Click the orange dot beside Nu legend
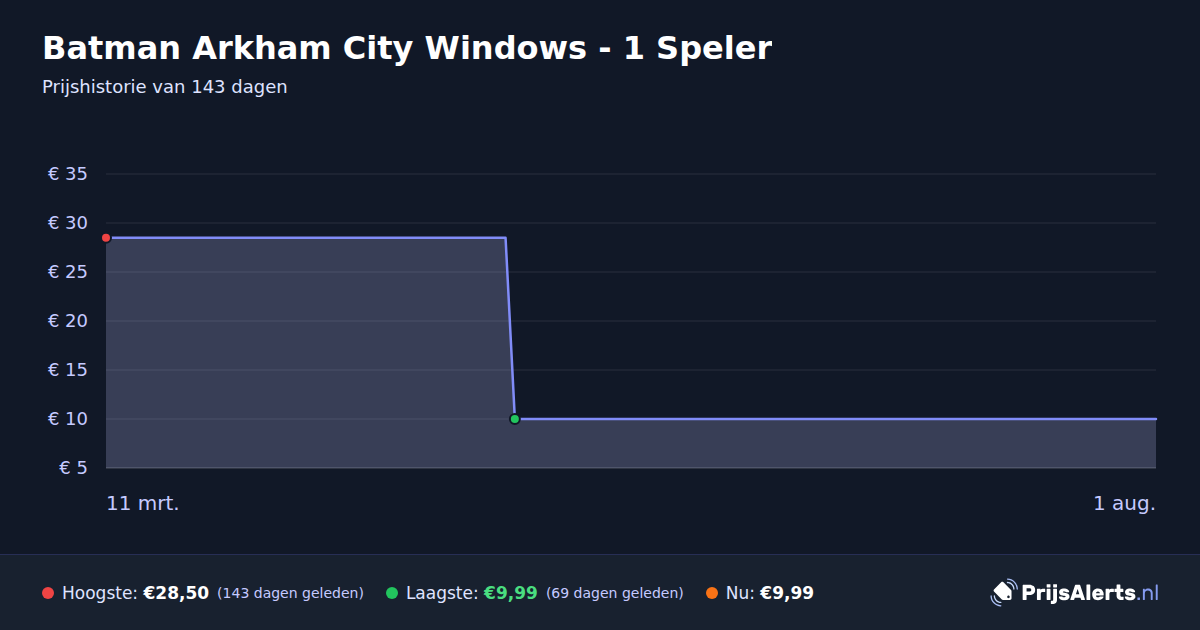The height and width of the screenshot is (630, 1200). coord(712,593)
